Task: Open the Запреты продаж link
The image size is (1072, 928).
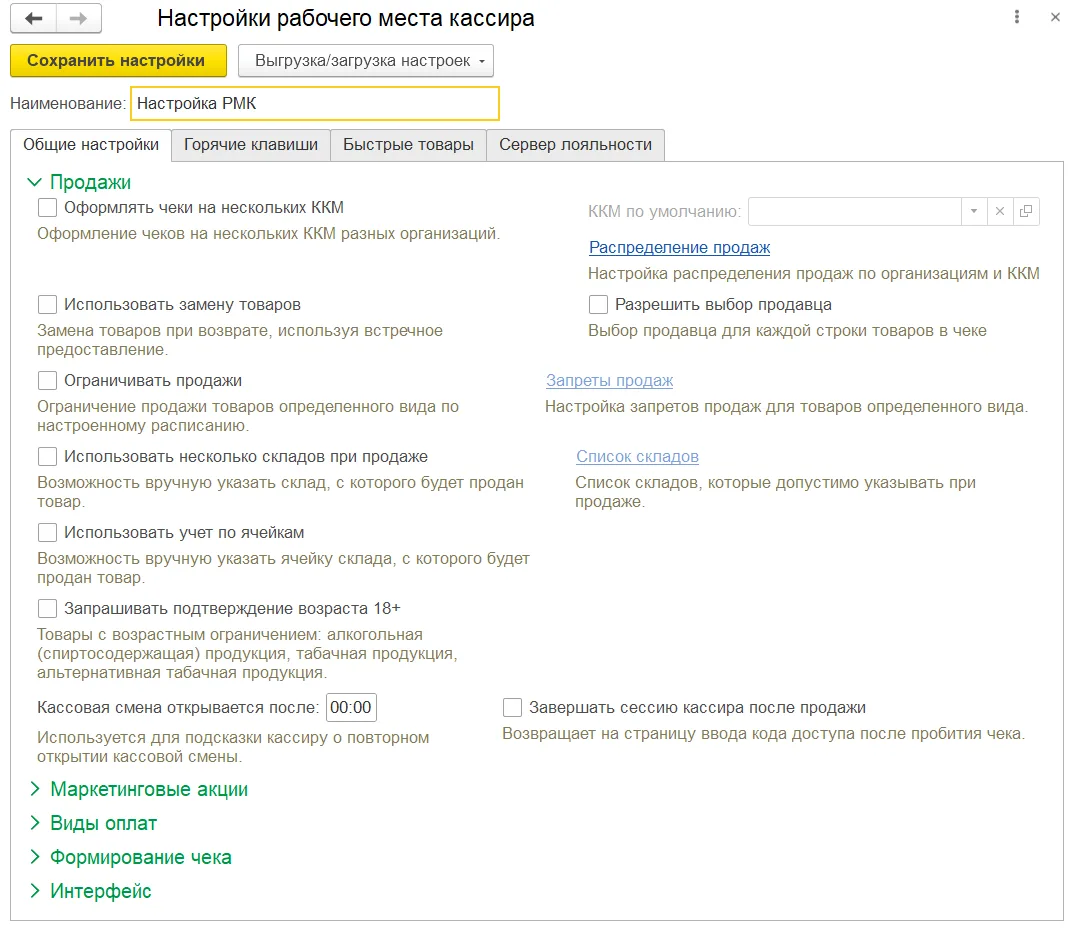Action: [609, 380]
